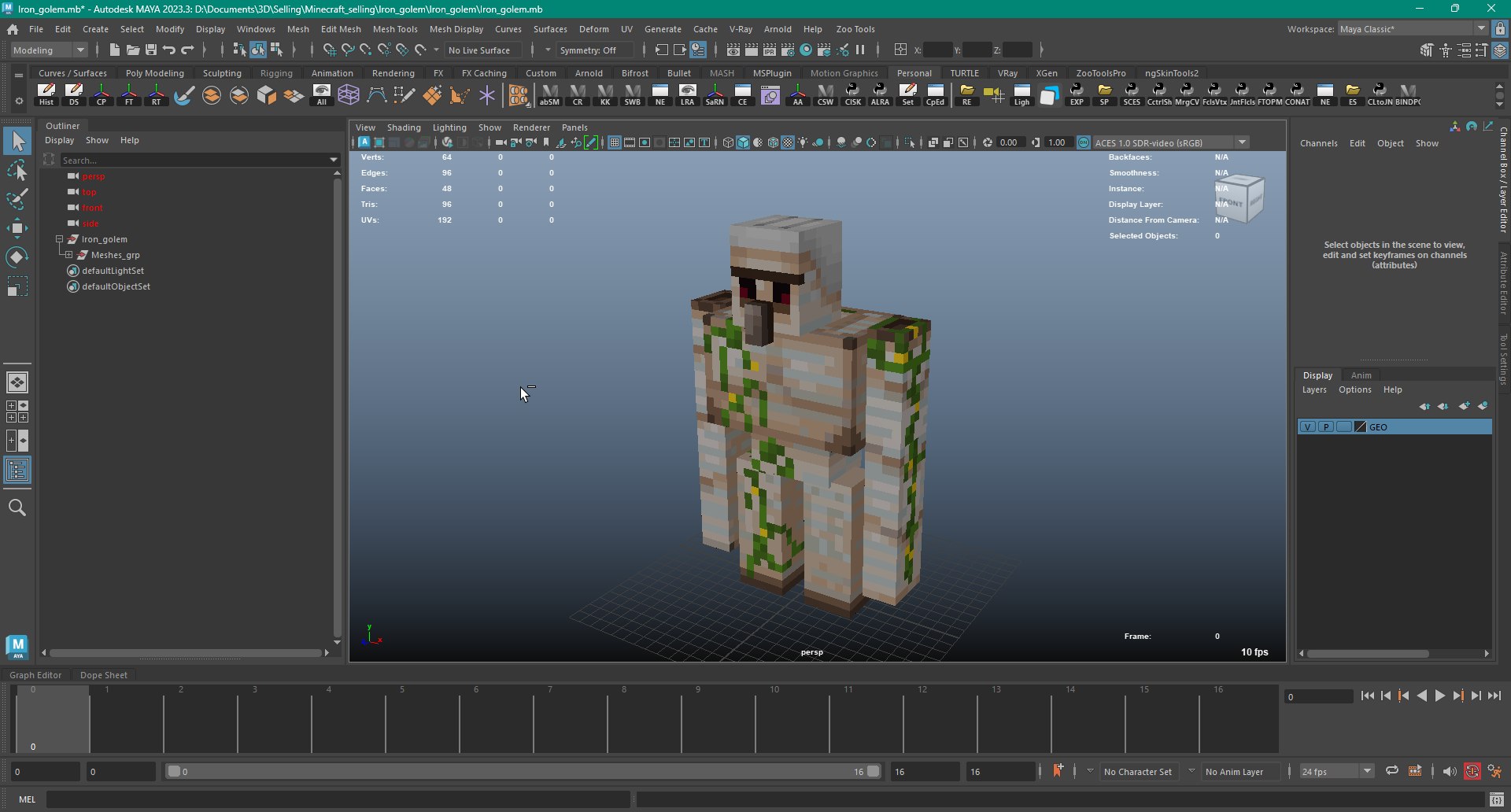Click the Undo icon in status line
This screenshot has width=1511, height=812.
[x=169, y=50]
